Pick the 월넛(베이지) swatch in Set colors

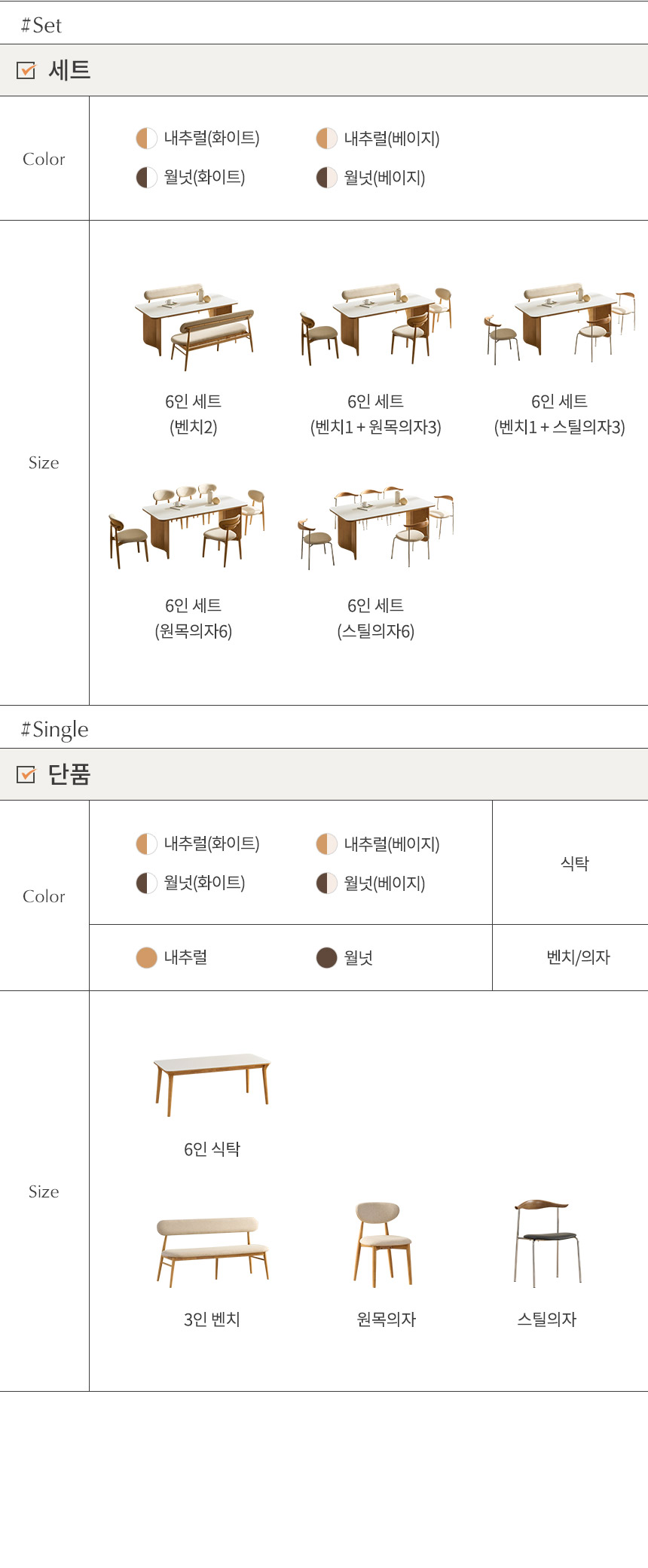[326, 178]
